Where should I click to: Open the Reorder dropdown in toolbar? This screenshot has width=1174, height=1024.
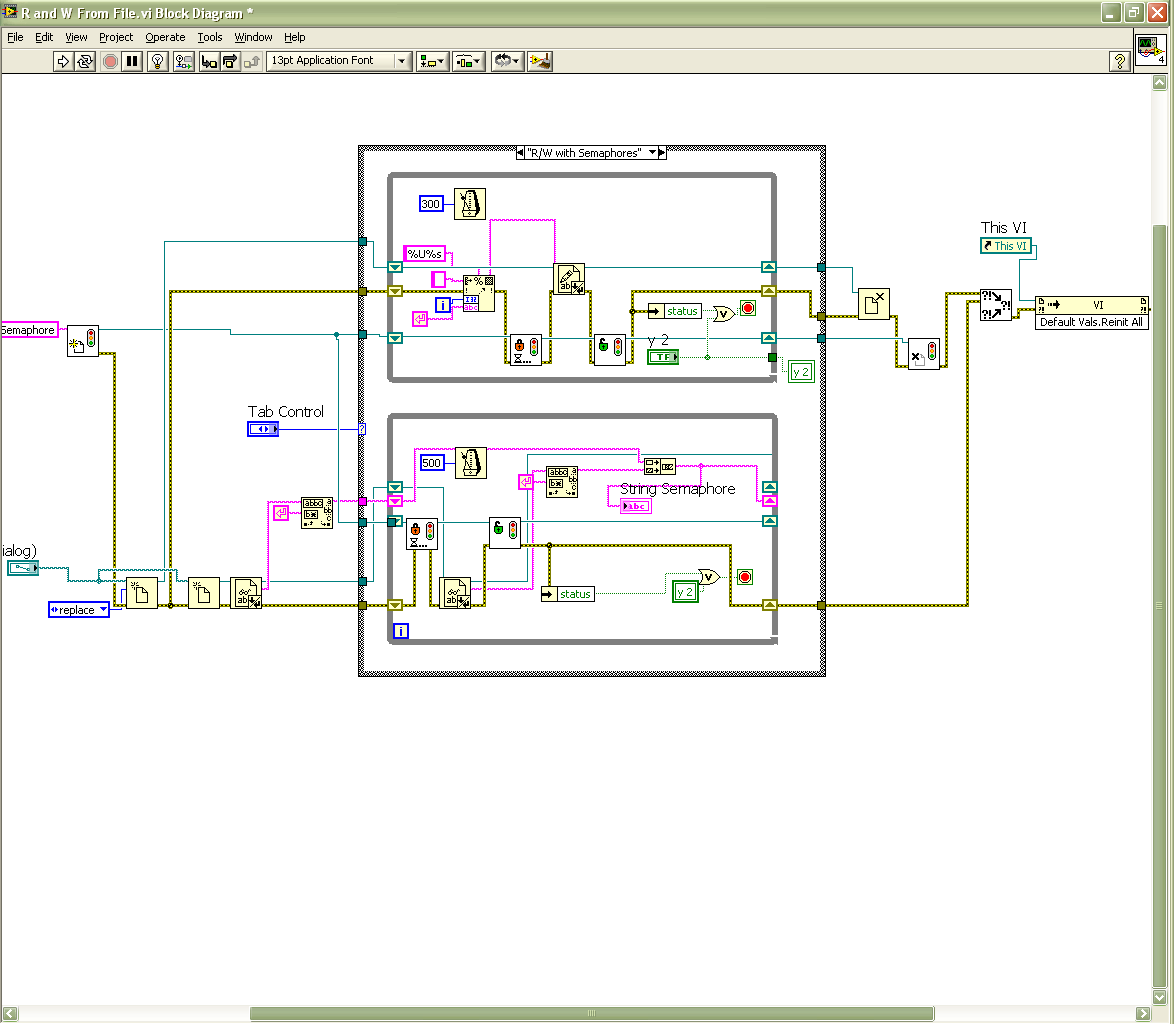[506, 61]
